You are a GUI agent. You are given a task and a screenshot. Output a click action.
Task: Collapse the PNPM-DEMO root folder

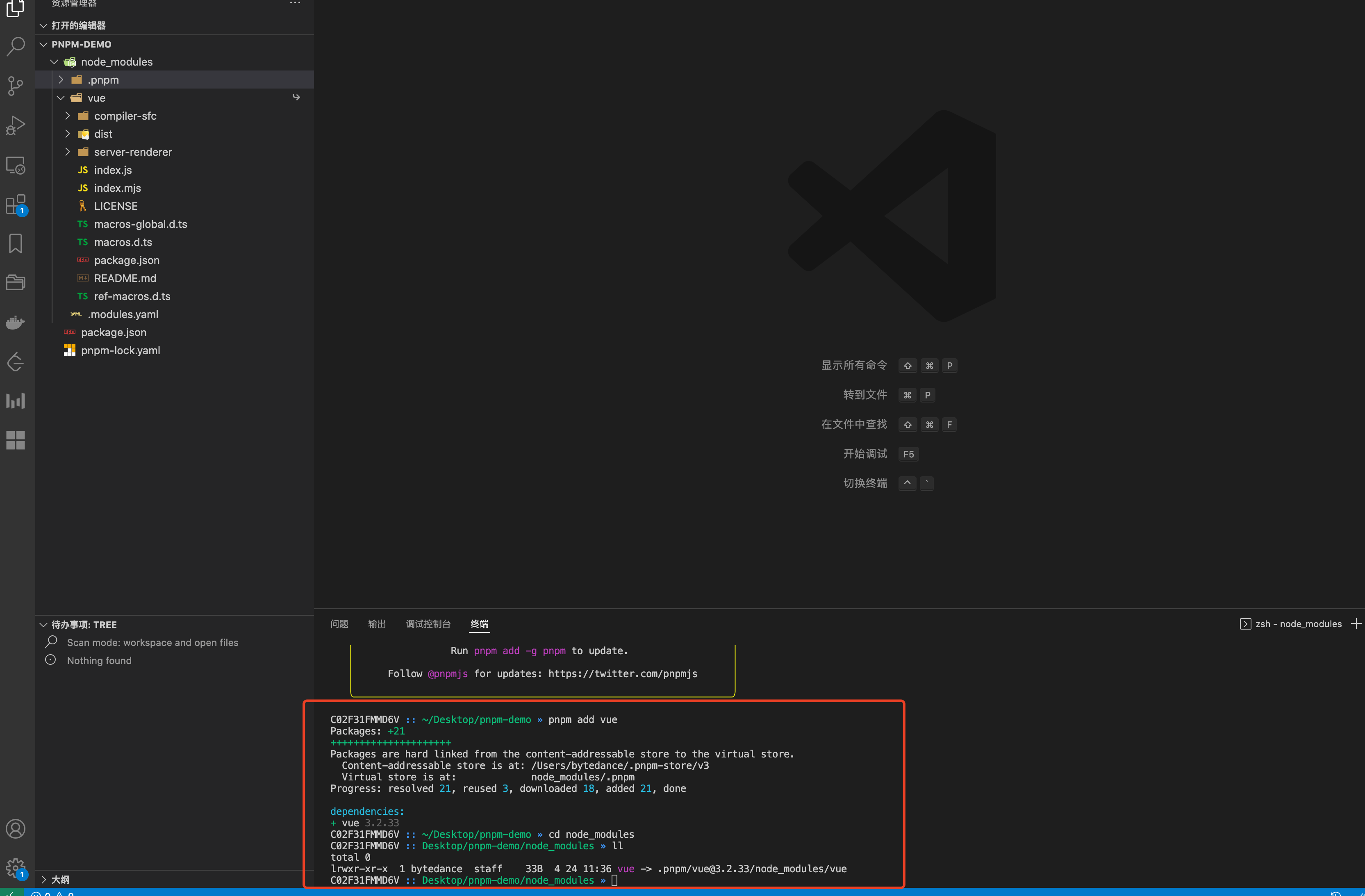43,44
